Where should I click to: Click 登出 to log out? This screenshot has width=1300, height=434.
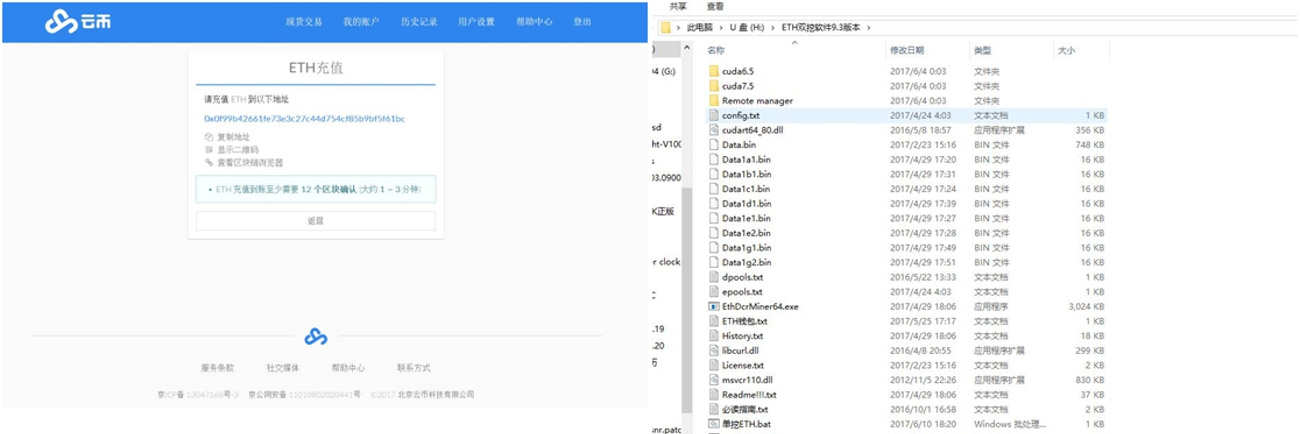tap(583, 22)
